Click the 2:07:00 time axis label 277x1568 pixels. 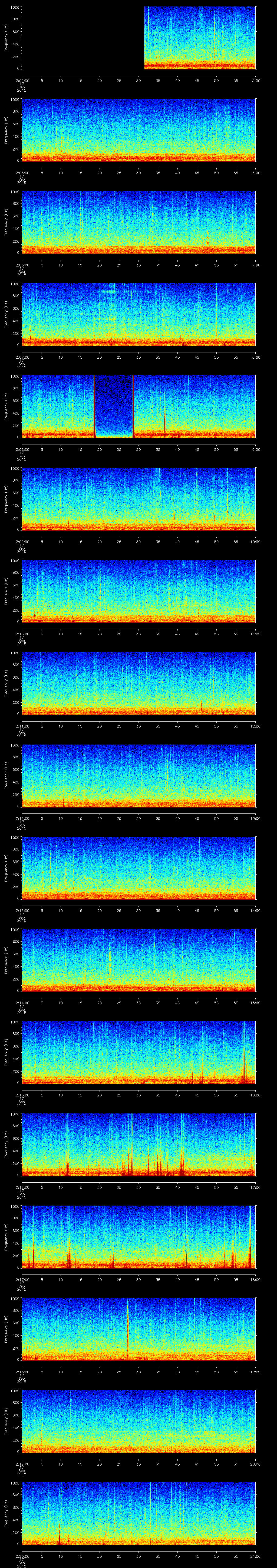click(22, 357)
